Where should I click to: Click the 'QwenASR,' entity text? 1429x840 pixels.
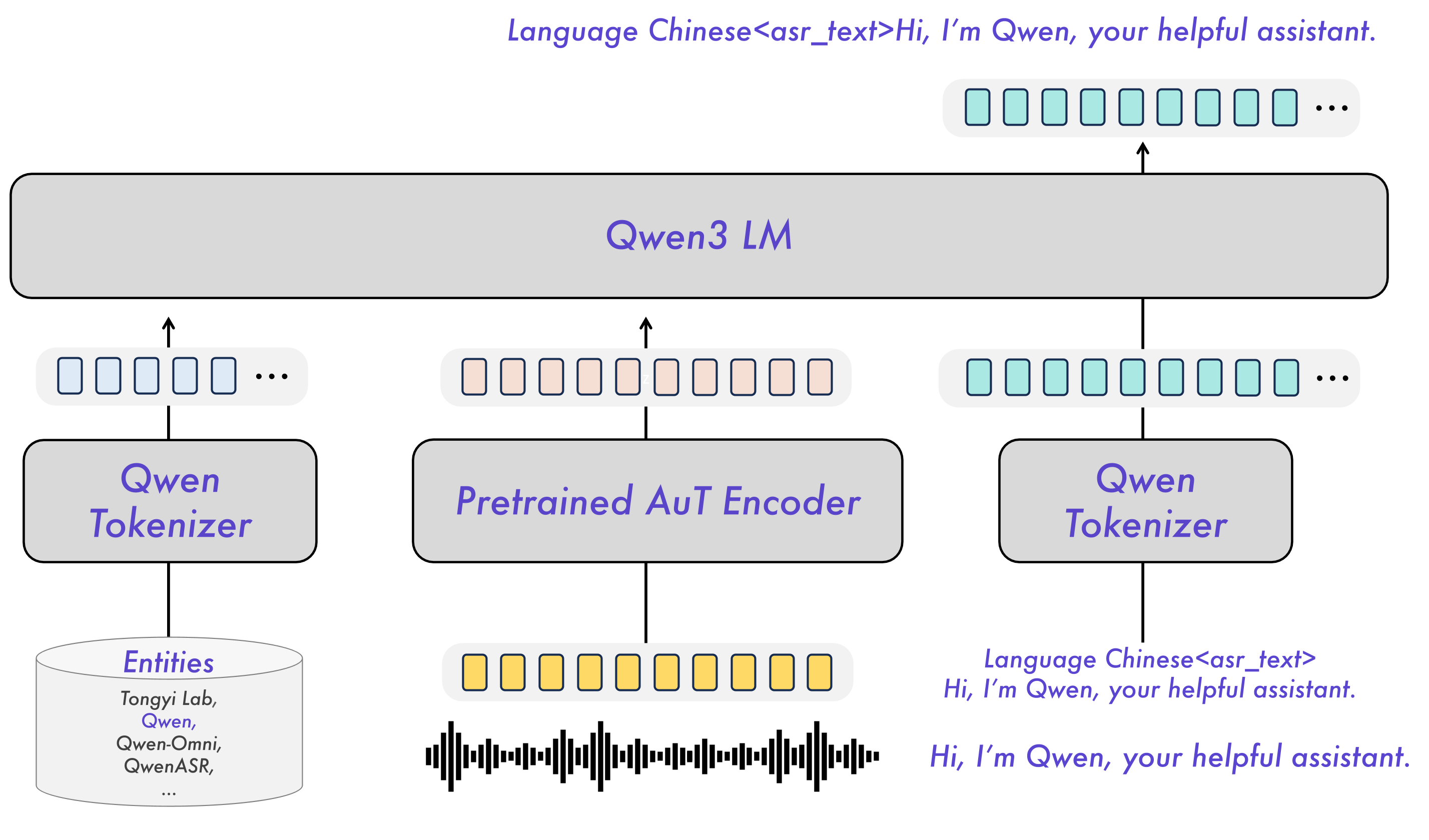point(169,766)
